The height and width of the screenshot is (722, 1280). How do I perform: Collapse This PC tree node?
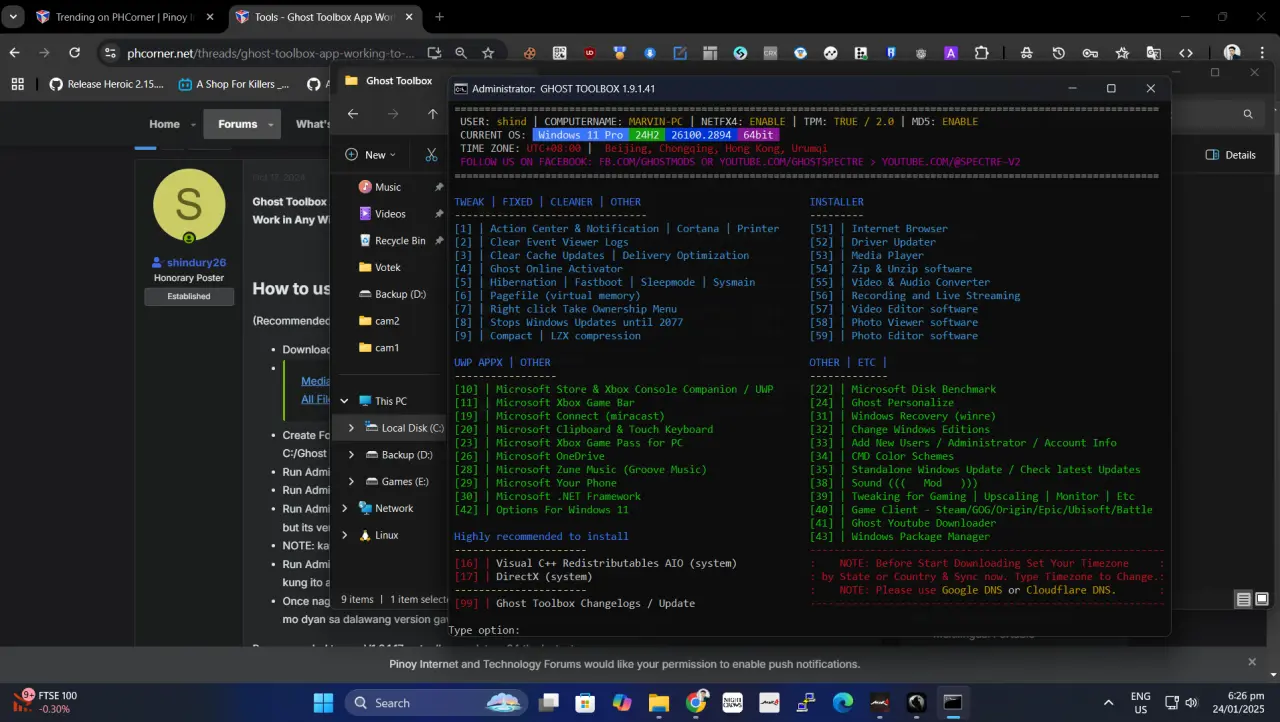click(x=345, y=401)
